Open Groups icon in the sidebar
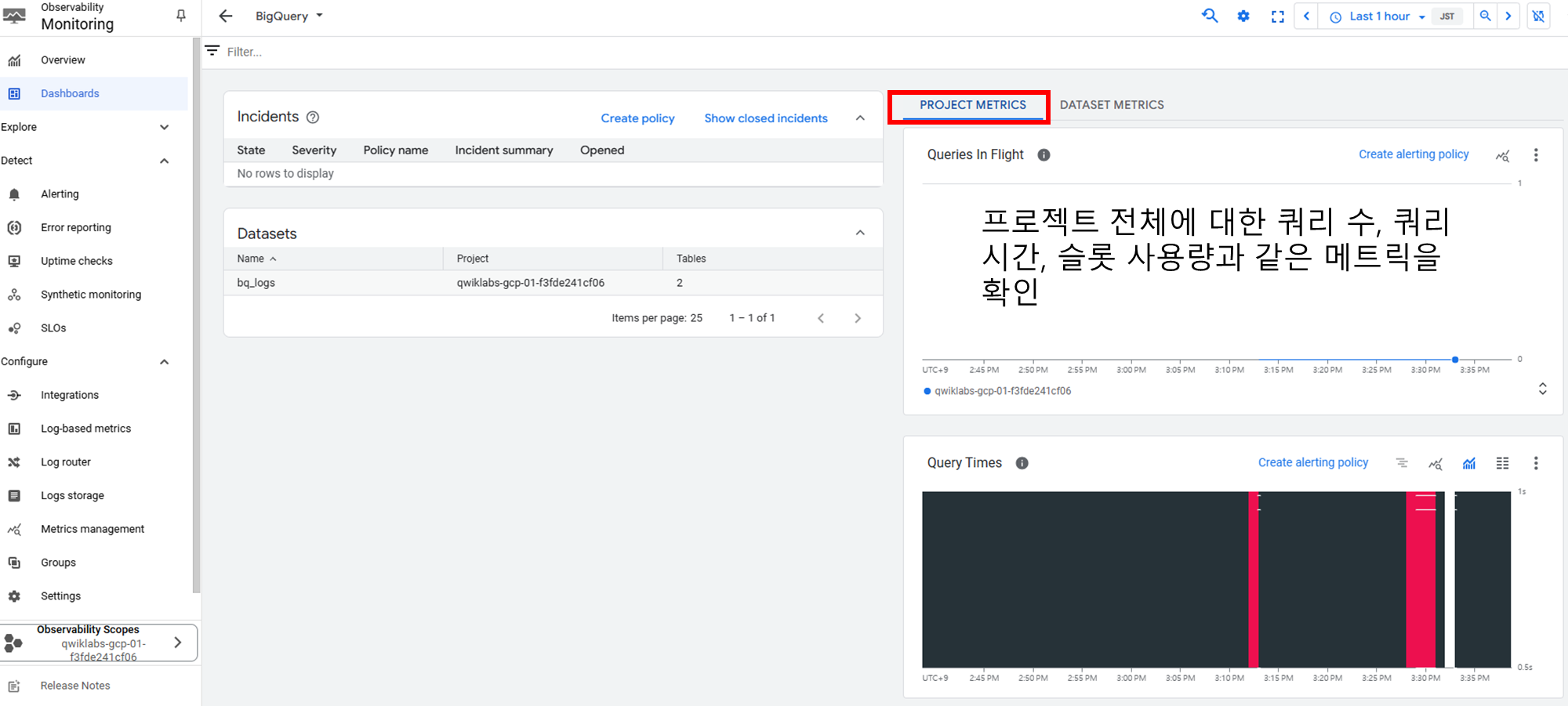 (14, 563)
